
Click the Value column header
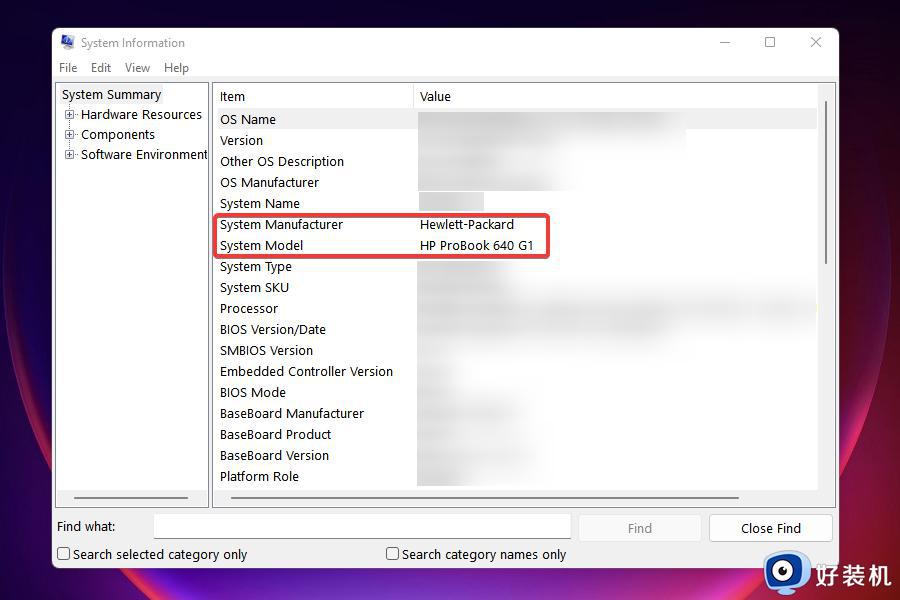615,96
